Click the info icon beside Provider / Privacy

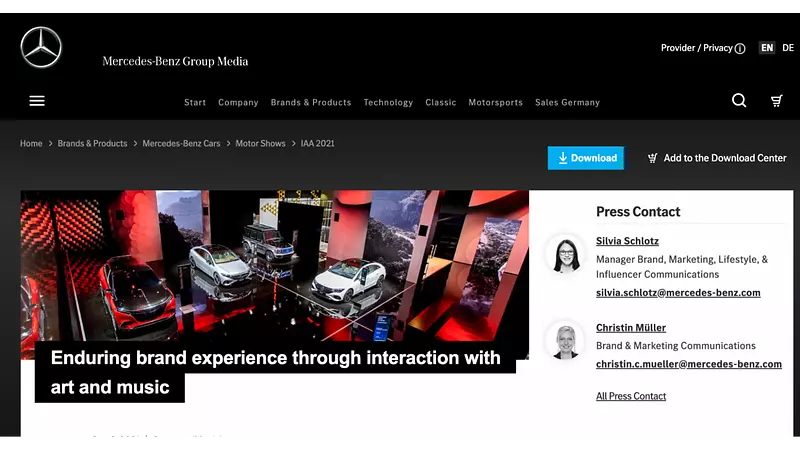pyautogui.click(x=740, y=48)
